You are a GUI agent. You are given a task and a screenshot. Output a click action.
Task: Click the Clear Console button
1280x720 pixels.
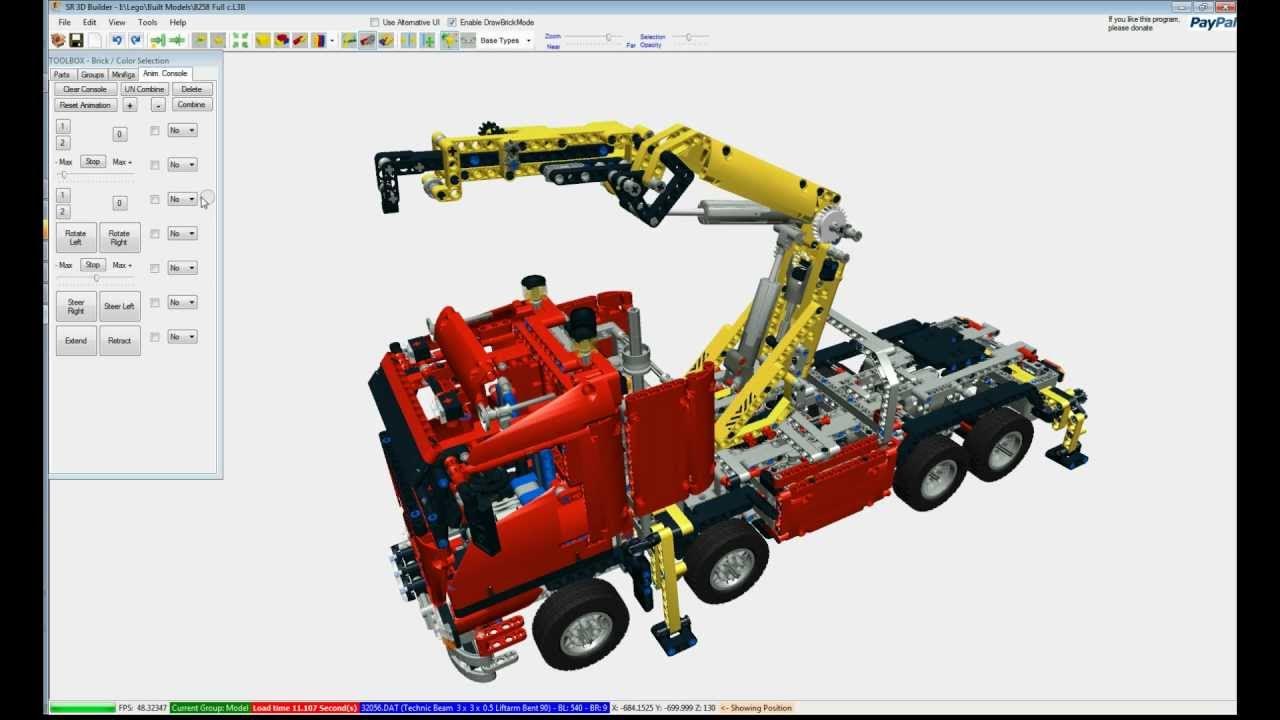point(85,89)
